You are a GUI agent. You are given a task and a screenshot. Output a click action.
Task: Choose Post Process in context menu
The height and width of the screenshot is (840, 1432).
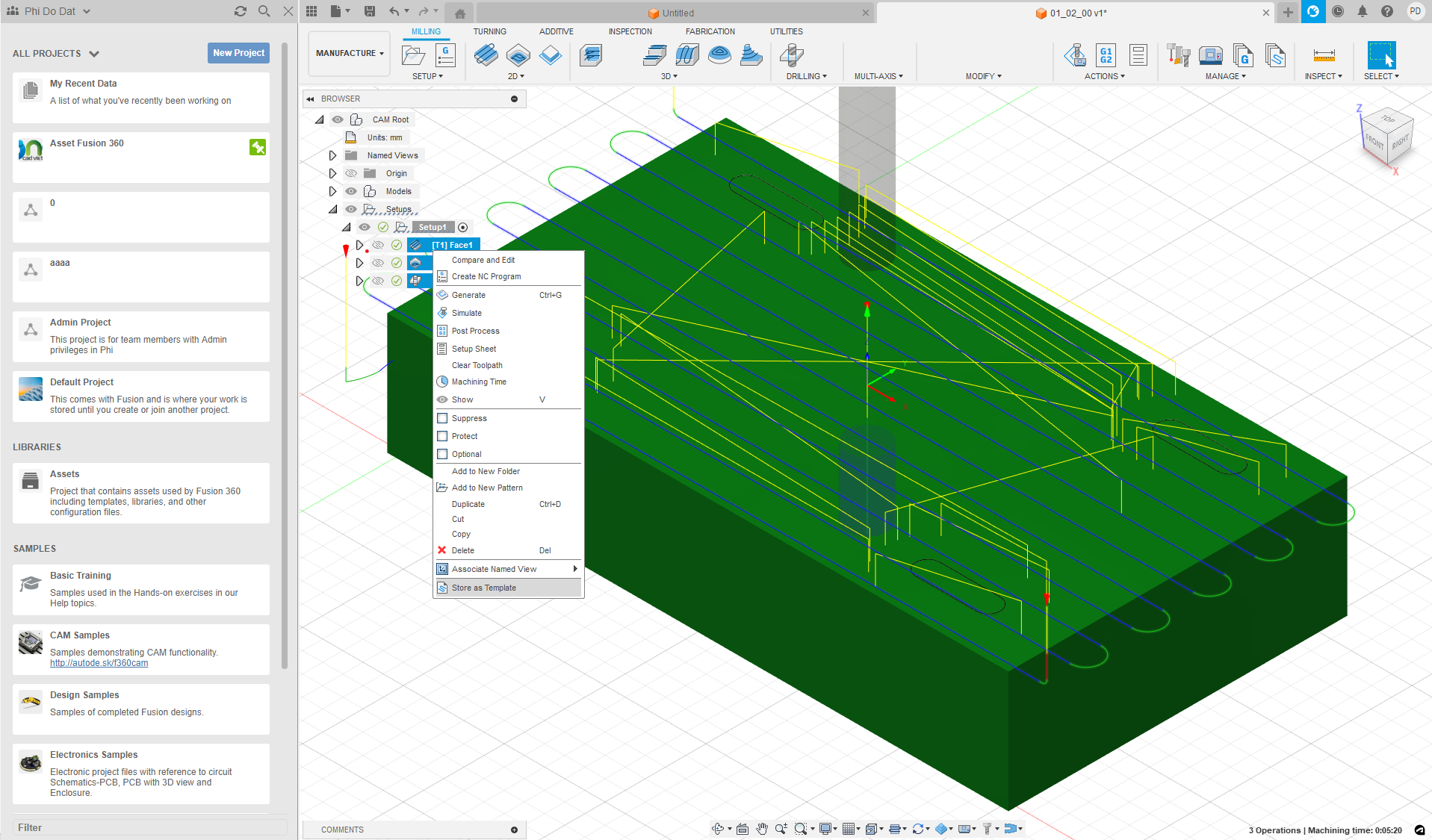tap(508, 331)
